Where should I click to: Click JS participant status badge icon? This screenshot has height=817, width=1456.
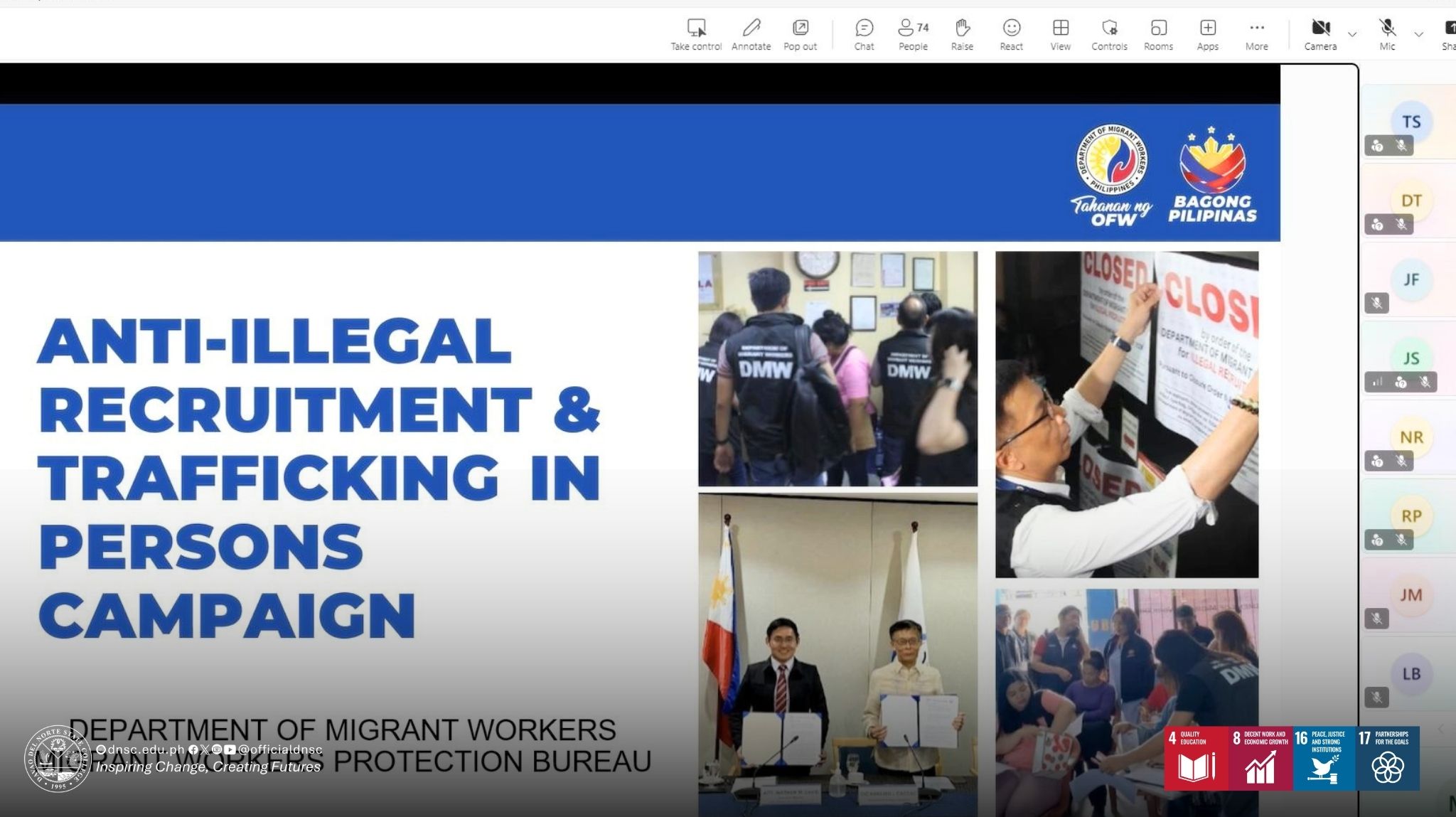(x=1401, y=383)
